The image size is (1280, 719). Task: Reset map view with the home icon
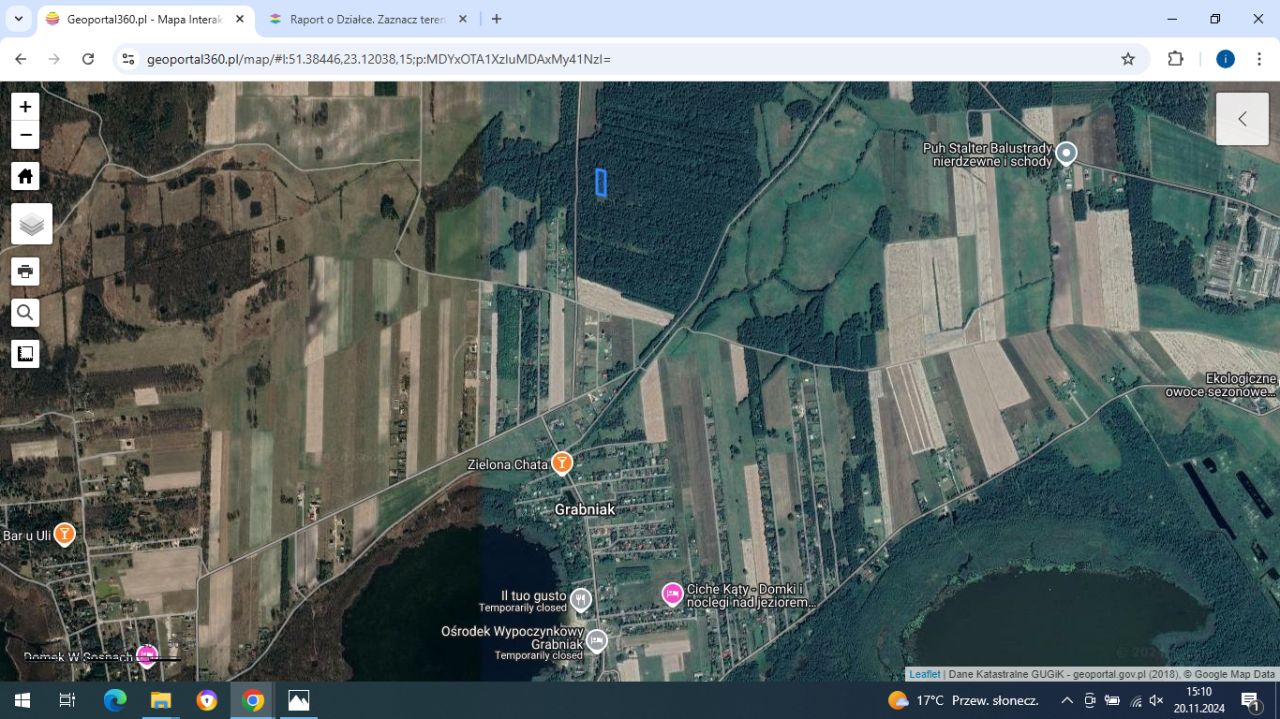point(25,175)
